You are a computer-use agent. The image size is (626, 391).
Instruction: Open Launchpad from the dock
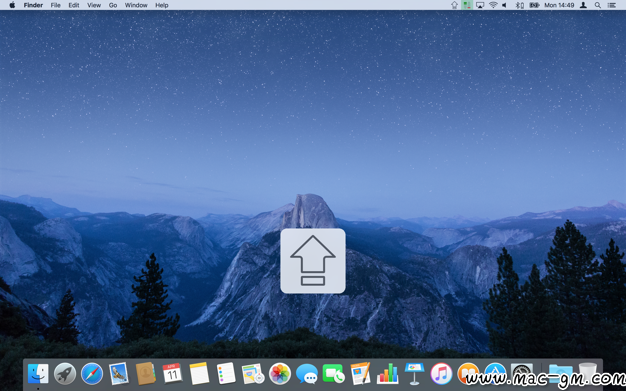65,374
